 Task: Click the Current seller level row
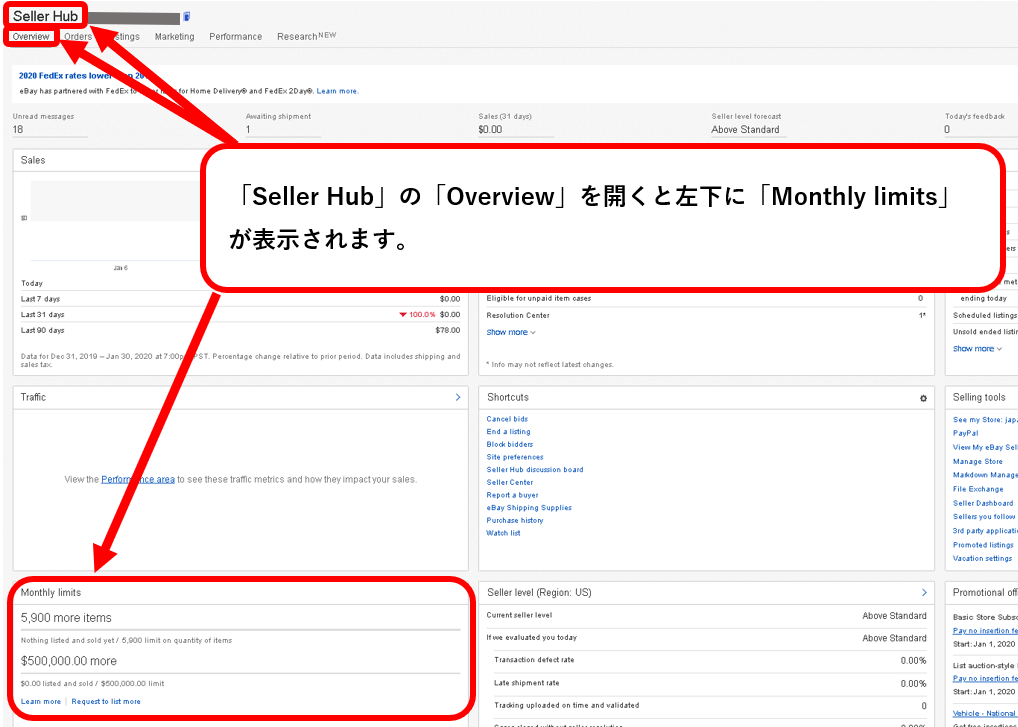click(706, 615)
